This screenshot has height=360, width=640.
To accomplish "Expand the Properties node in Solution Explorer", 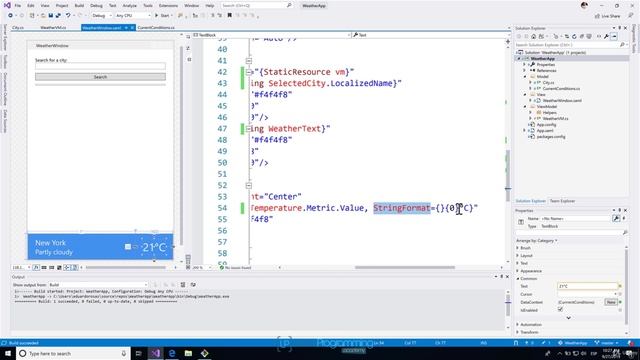I will [525, 64].
